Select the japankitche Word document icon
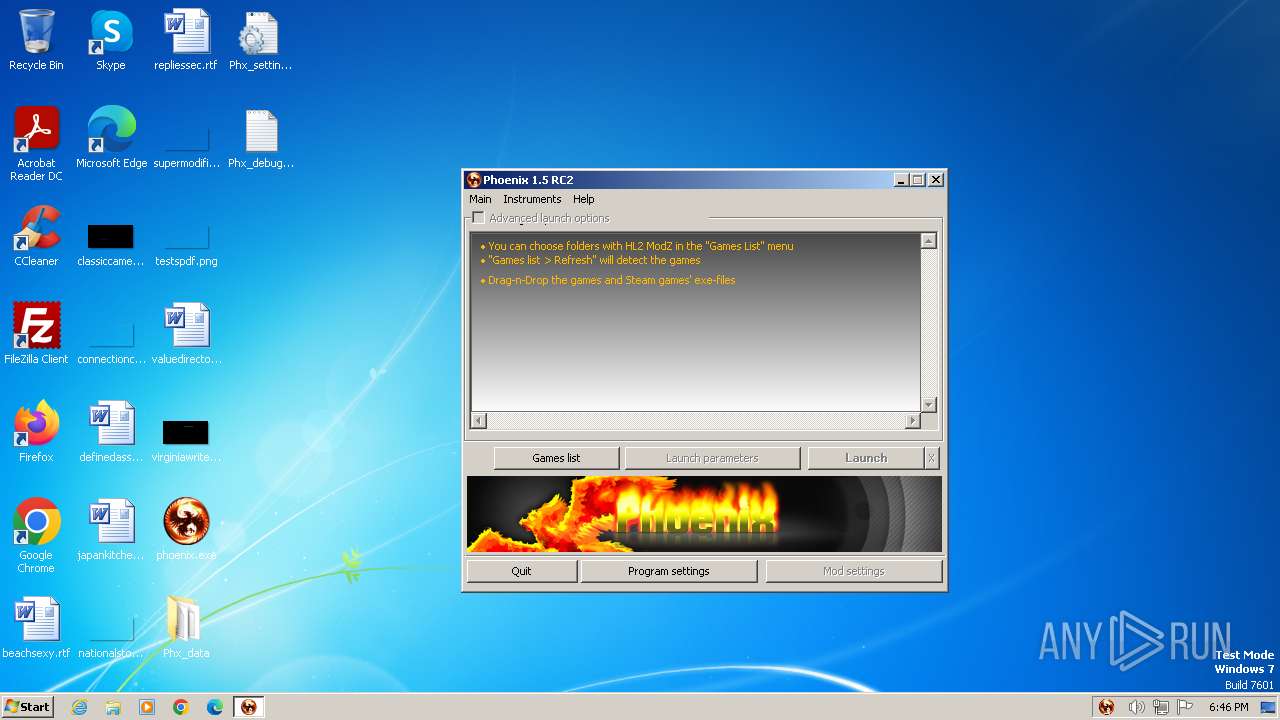This screenshot has width=1280, height=720. tap(111, 530)
